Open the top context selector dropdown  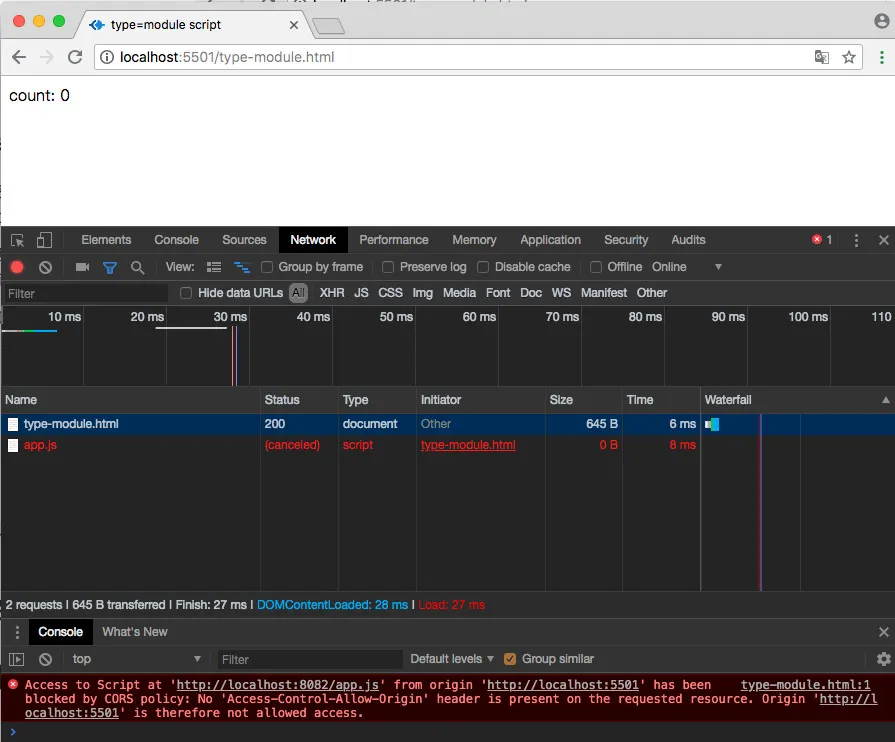pos(135,659)
